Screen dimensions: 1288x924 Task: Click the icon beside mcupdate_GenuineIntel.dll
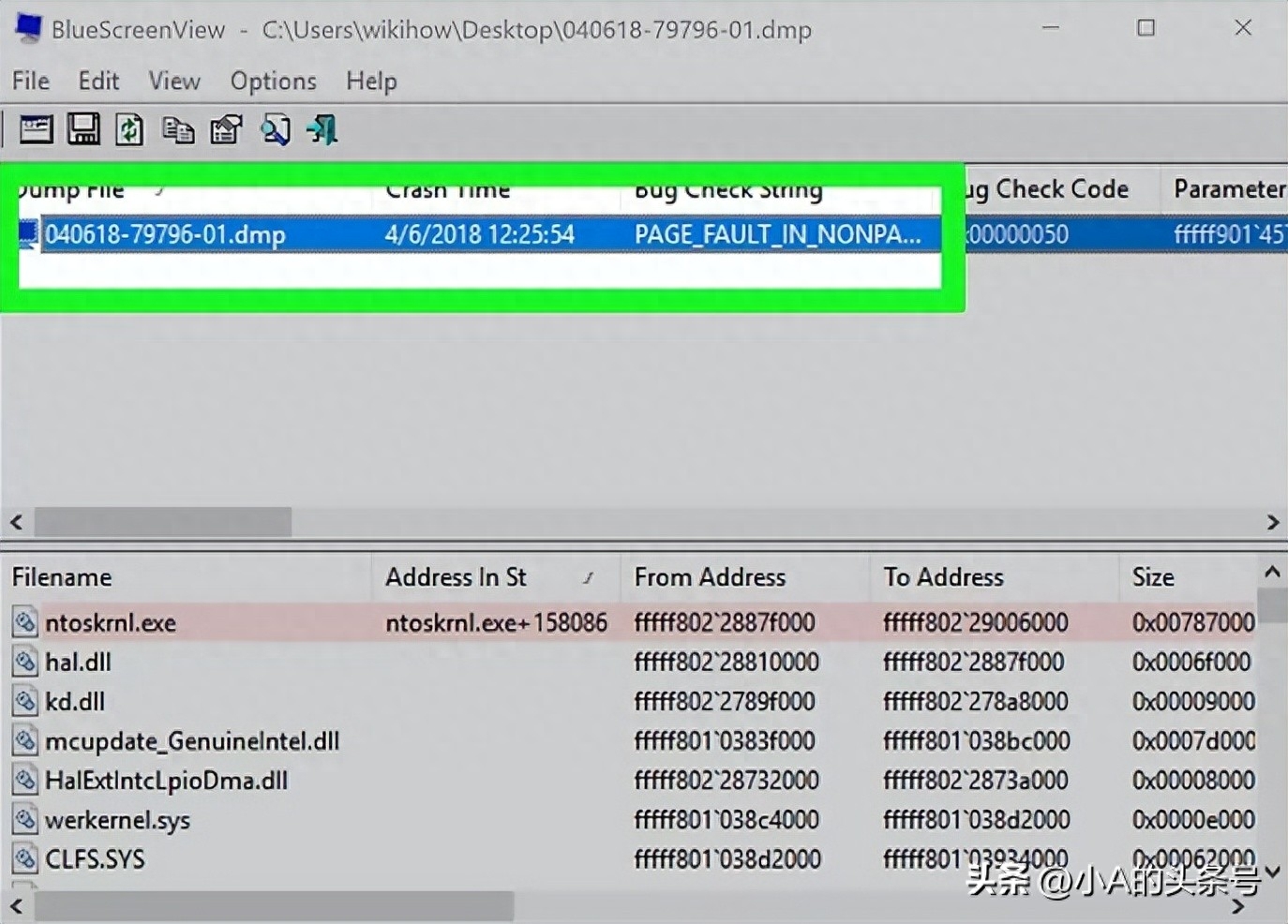click(x=25, y=740)
